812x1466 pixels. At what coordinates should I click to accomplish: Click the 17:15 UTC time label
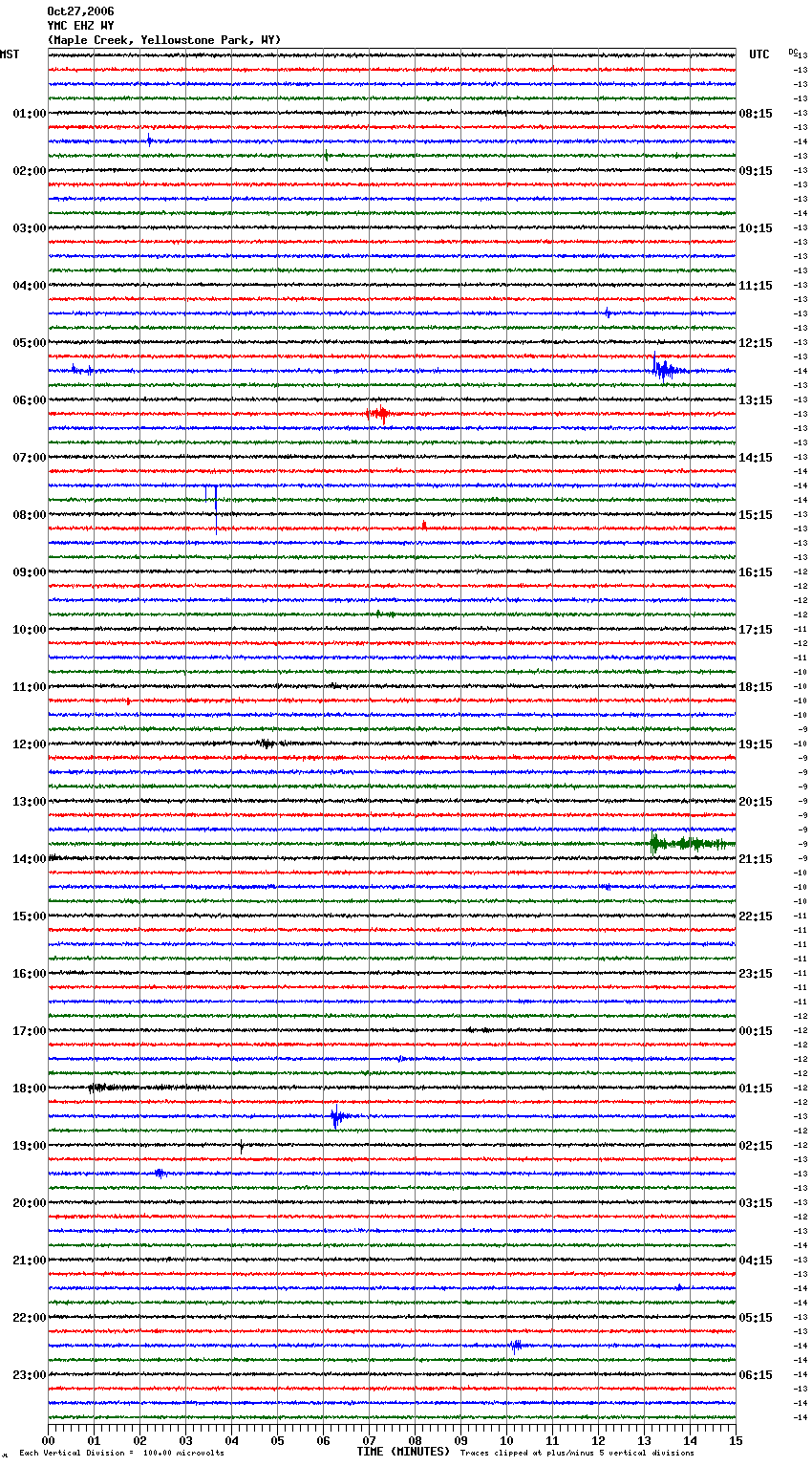756,630
